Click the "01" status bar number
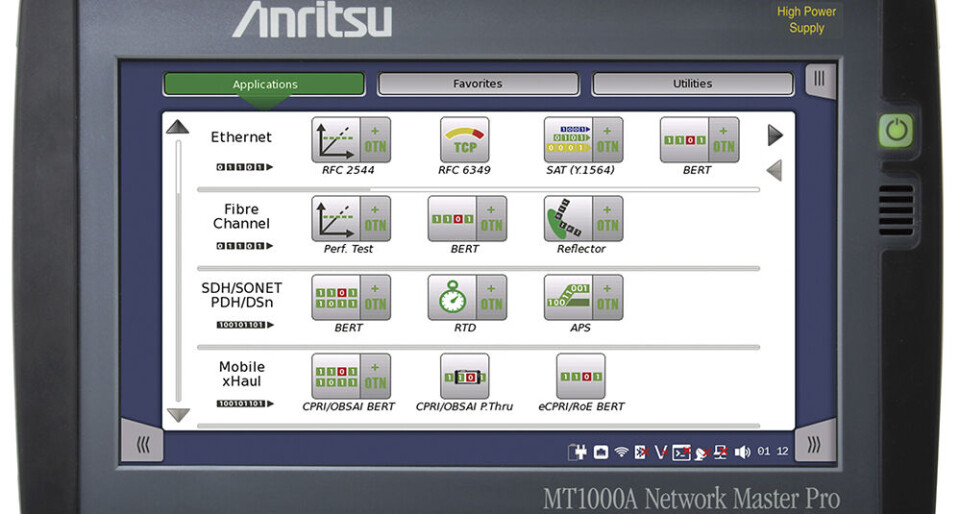The width and height of the screenshot is (960, 514). click(x=763, y=451)
